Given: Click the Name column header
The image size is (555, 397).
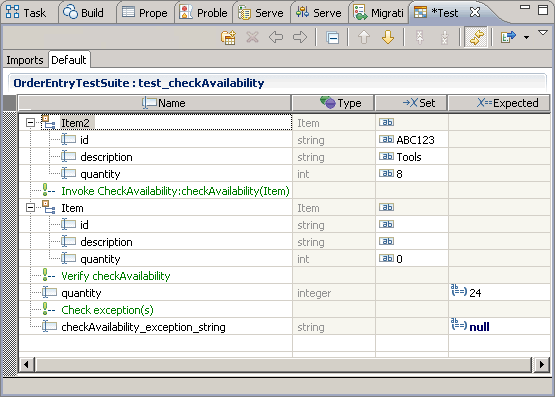Looking at the screenshot, I should click(154, 103).
